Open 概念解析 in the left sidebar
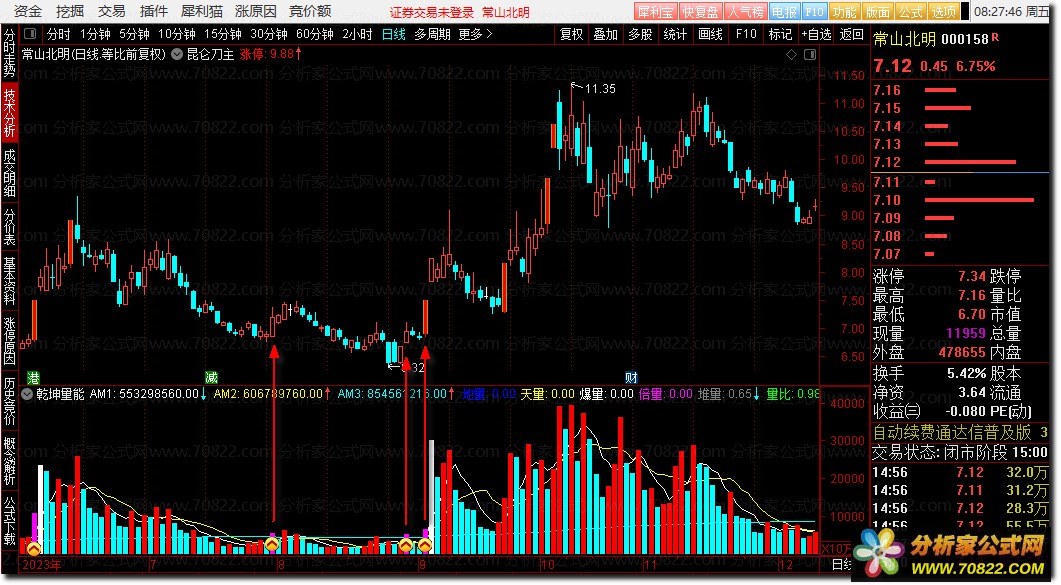 click(9, 461)
